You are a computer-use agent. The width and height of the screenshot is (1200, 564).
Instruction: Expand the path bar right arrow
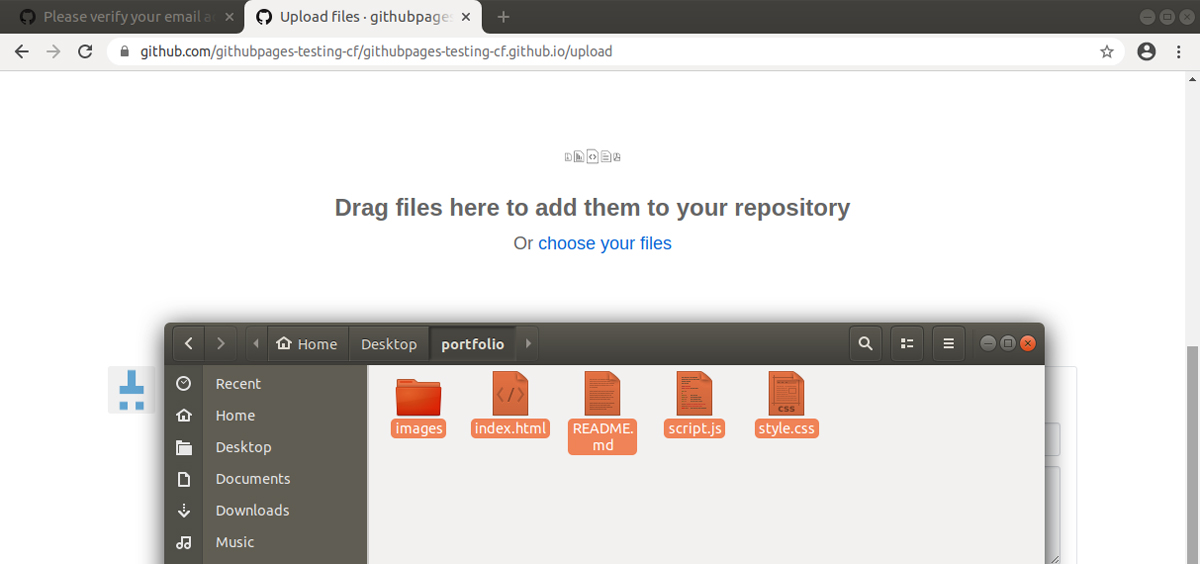click(x=528, y=344)
